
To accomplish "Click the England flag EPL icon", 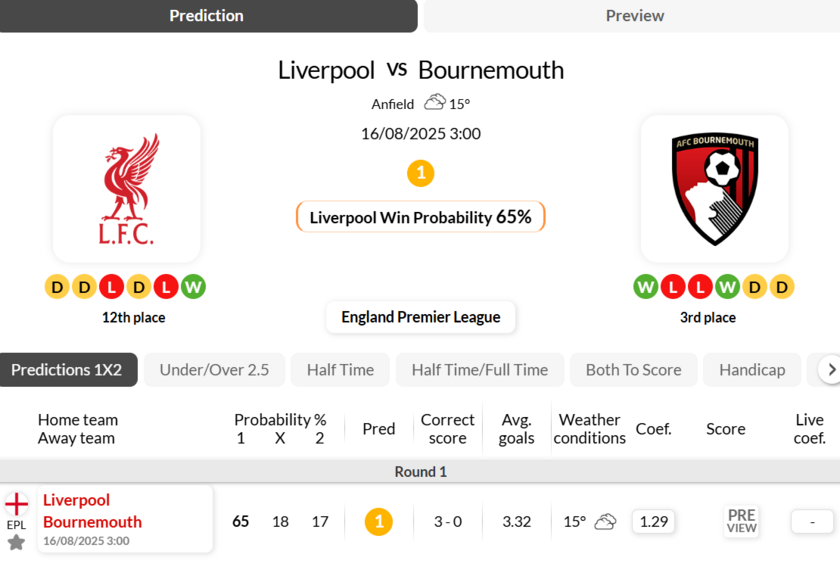I will [17, 504].
